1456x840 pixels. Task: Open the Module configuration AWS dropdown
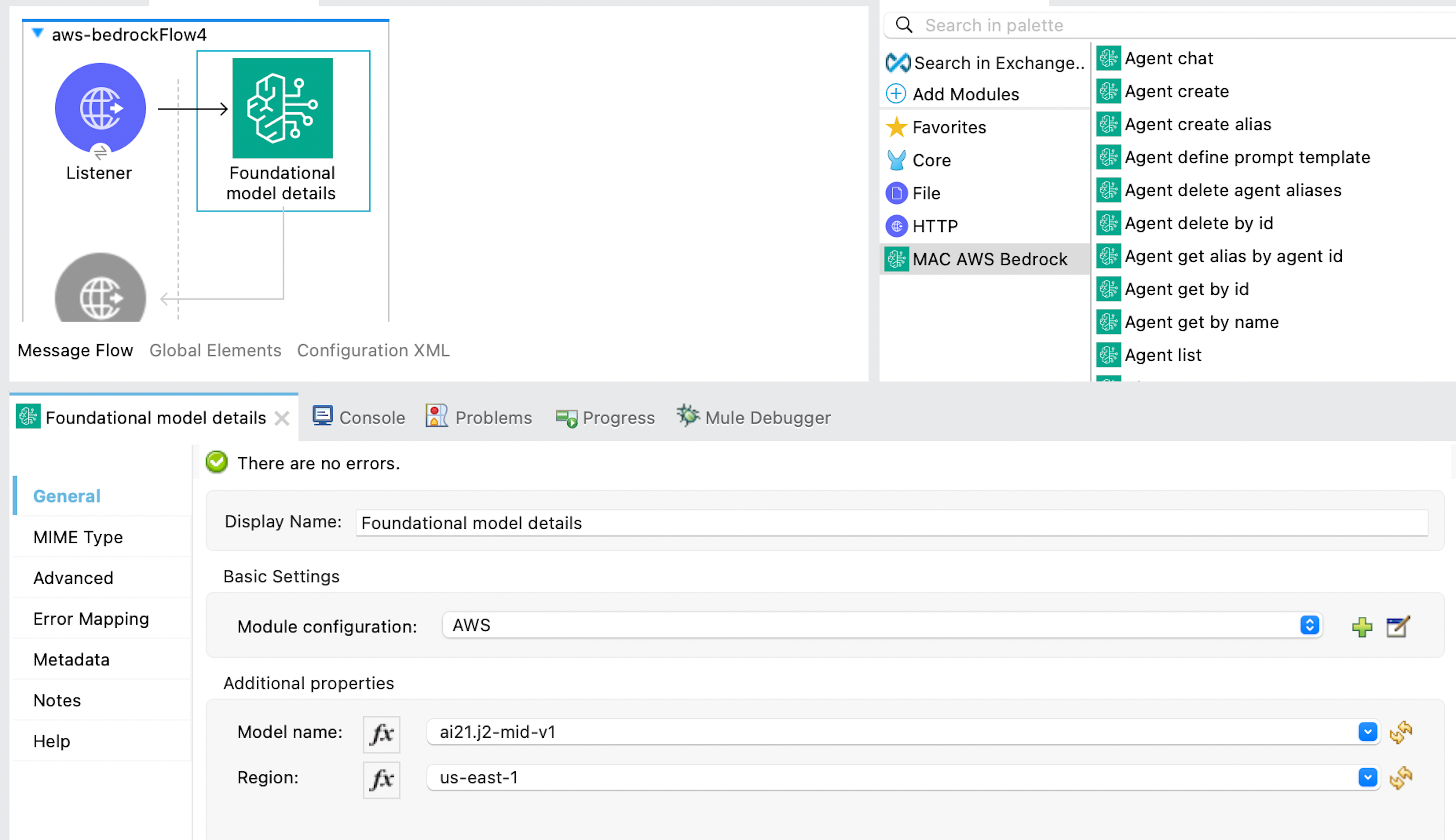pos(882,625)
